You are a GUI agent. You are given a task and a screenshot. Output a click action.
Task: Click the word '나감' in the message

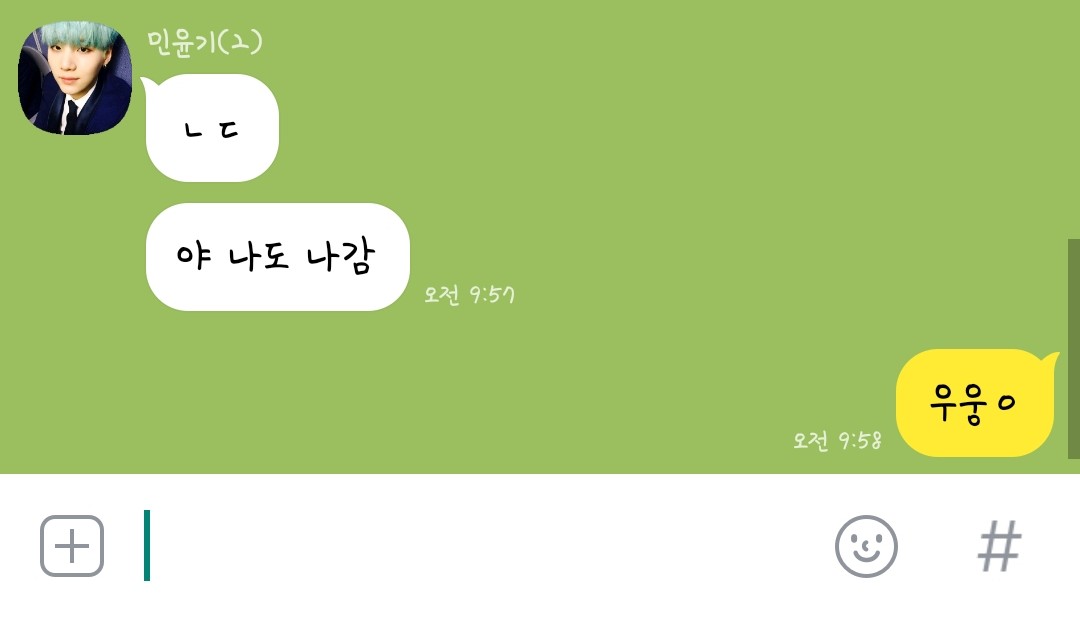(x=340, y=256)
